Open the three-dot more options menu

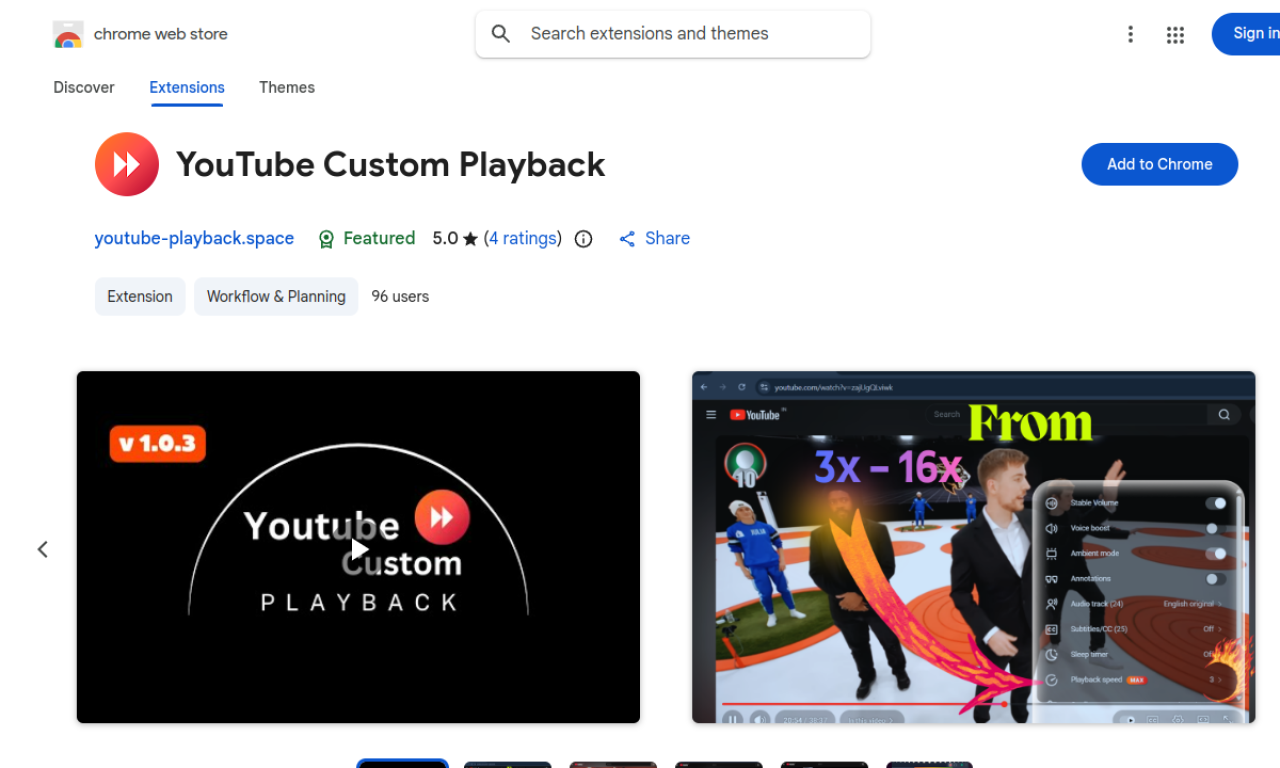tap(1130, 33)
